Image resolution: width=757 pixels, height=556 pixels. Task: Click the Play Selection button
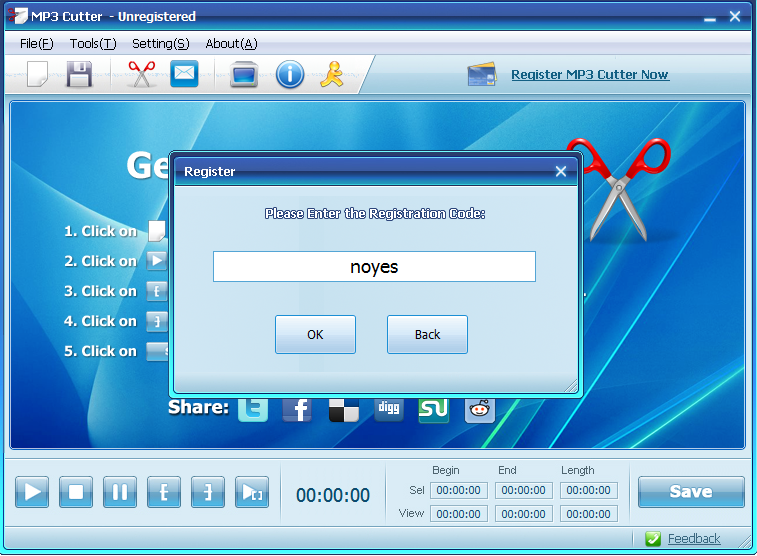(252, 492)
